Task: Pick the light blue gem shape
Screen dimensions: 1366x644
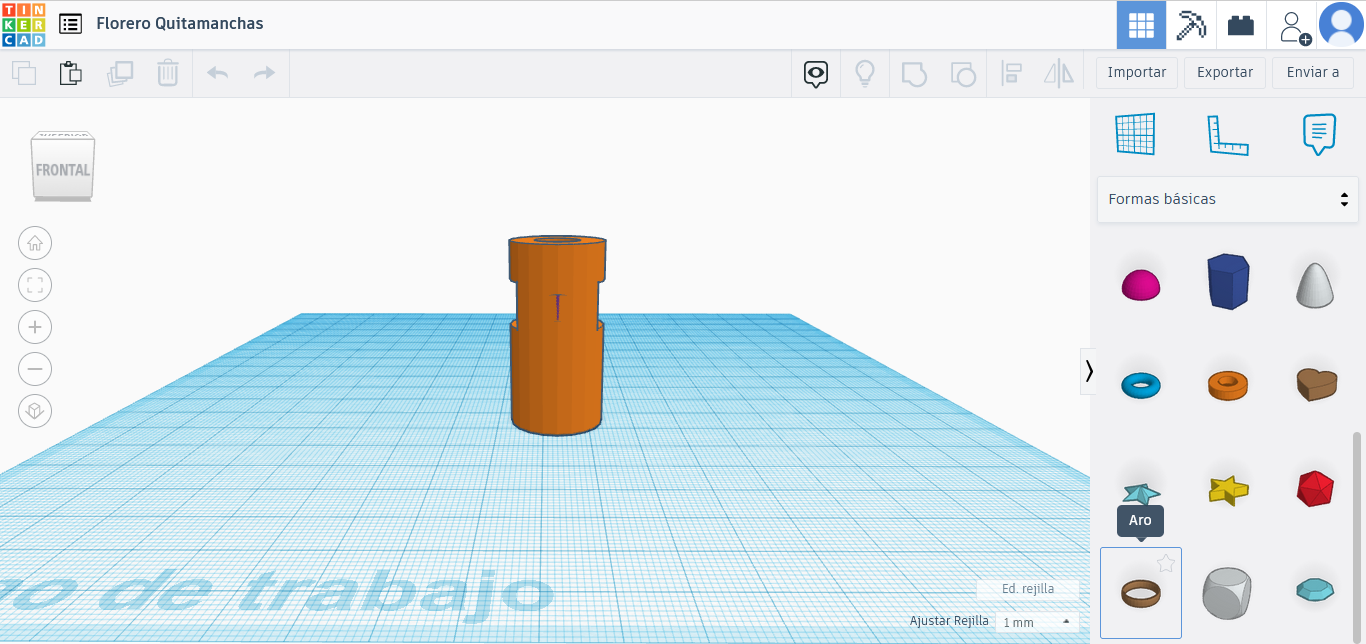Action: pos(1315,590)
